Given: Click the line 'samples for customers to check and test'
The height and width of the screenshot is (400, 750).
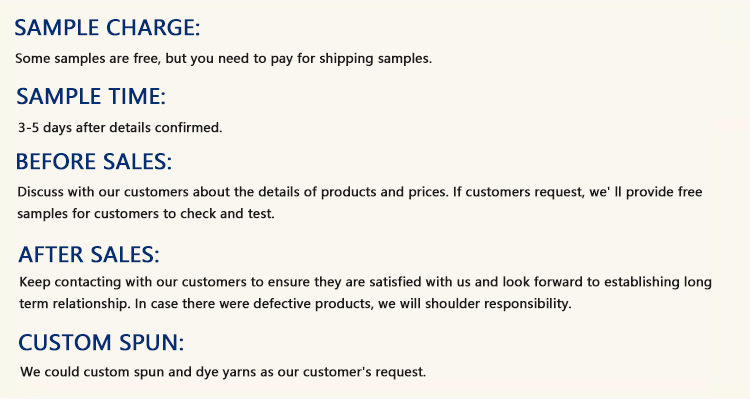Looking at the screenshot, I should pyautogui.click(x=146, y=214).
